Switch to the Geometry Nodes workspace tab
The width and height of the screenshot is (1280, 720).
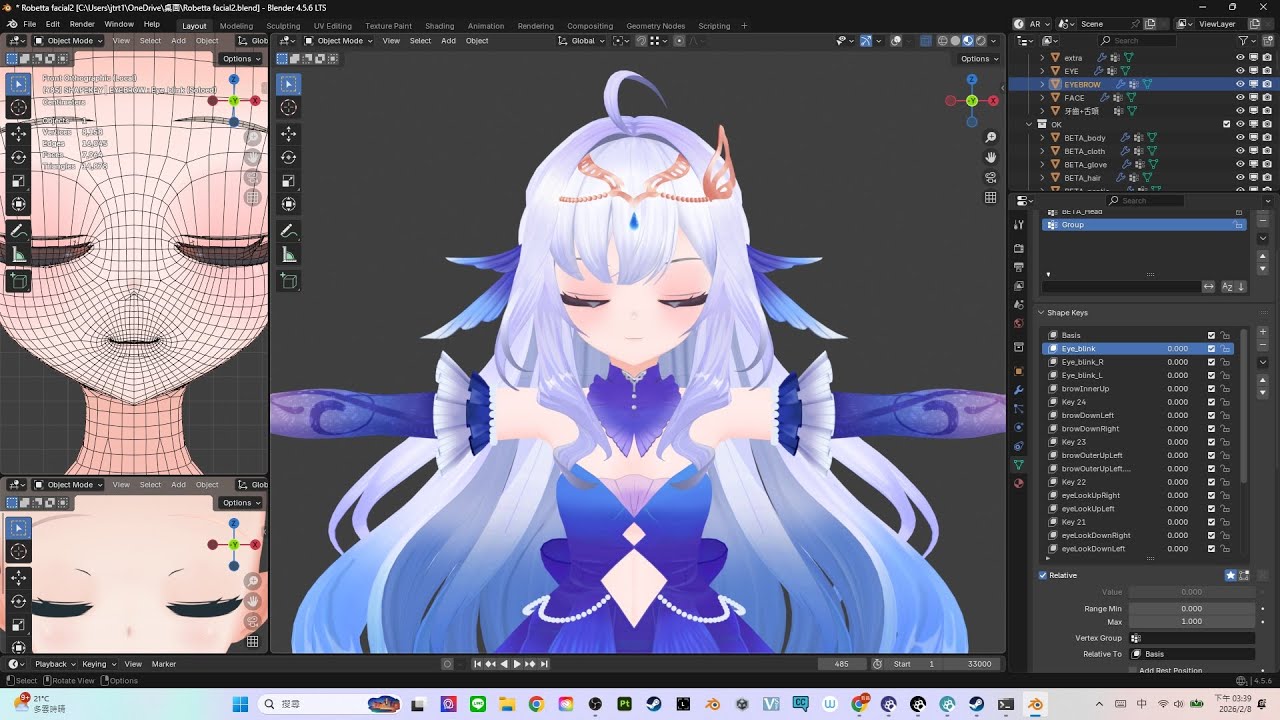[655, 26]
